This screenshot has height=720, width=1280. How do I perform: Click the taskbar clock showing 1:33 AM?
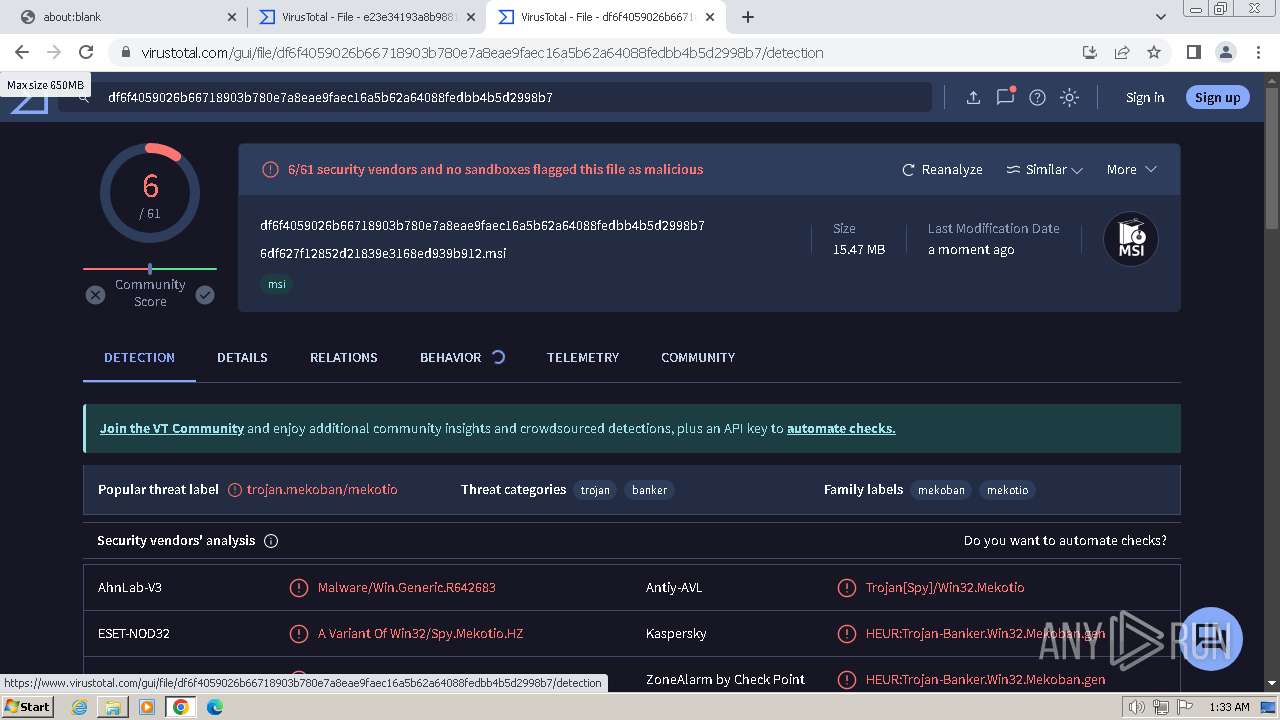pos(1229,707)
